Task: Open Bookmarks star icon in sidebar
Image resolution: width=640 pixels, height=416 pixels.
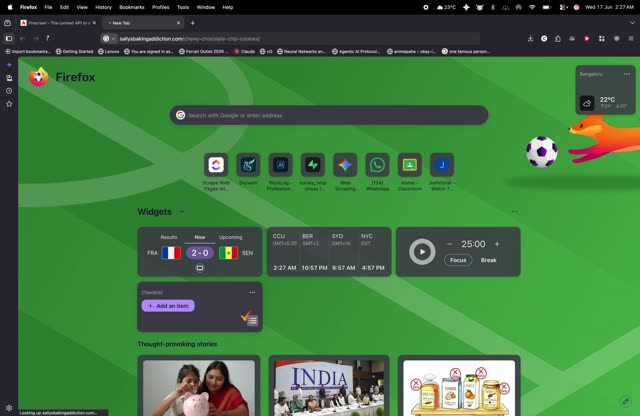Action: [9, 104]
